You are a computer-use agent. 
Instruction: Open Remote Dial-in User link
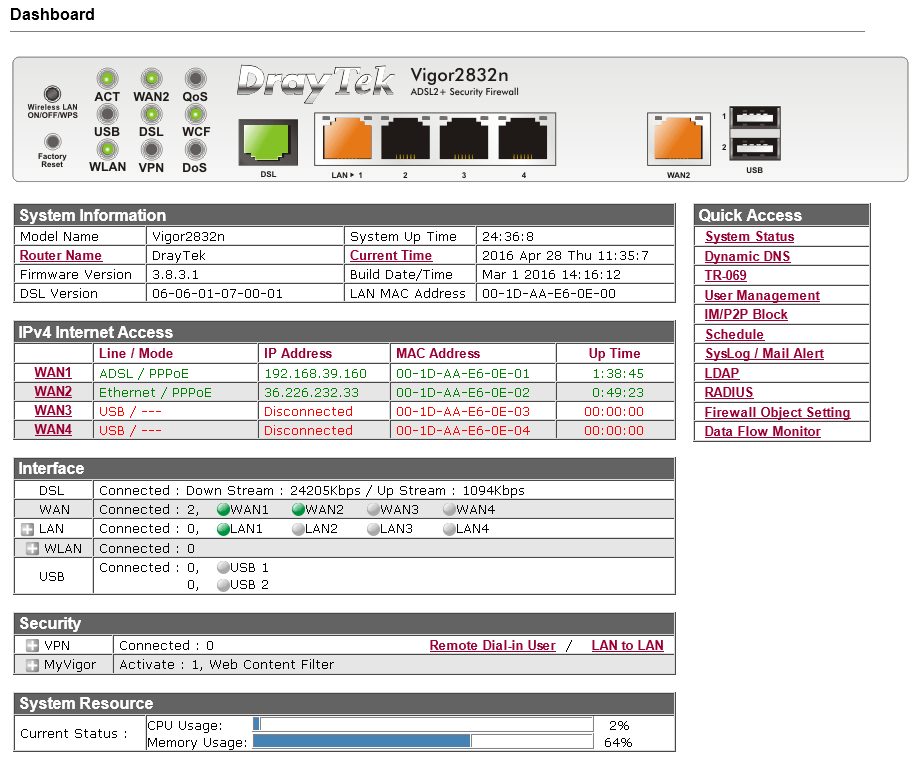492,645
